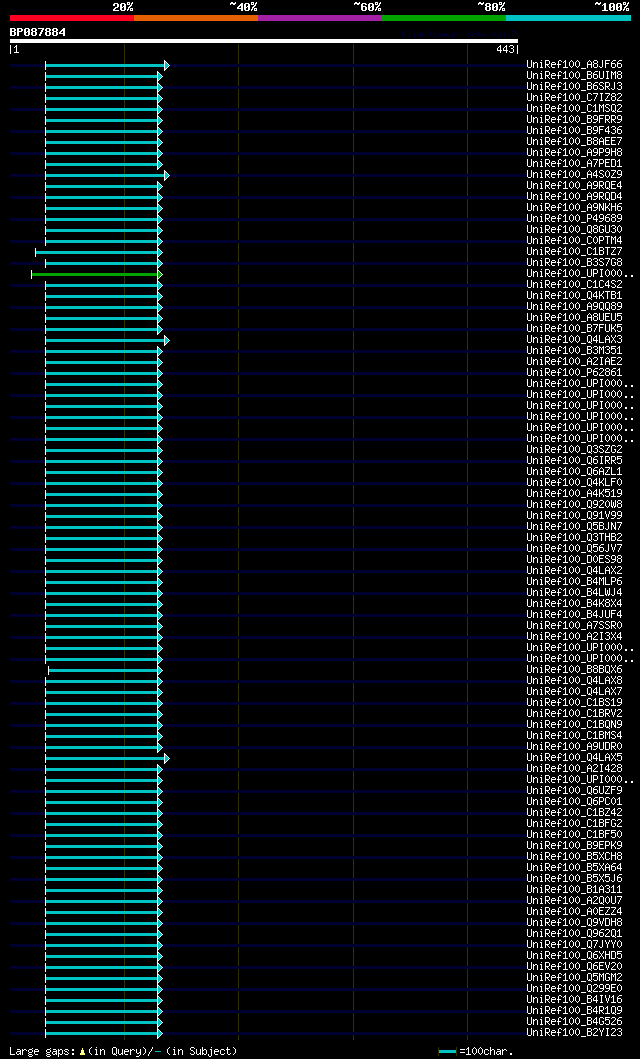Select the UniRef100_Q920W8 entry
The image size is (640, 1059).
(575, 505)
